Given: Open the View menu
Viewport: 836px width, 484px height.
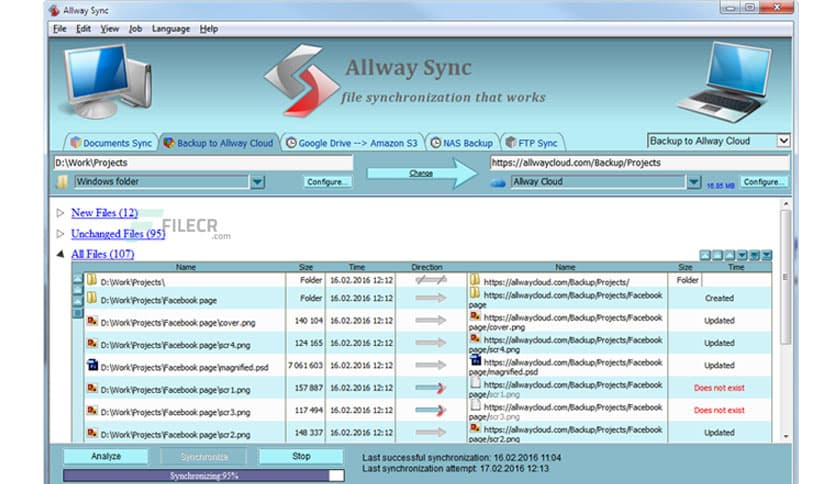Looking at the screenshot, I should (109, 29).
